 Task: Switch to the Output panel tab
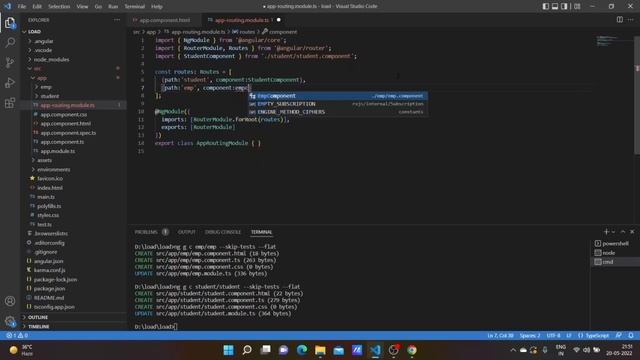187,232
